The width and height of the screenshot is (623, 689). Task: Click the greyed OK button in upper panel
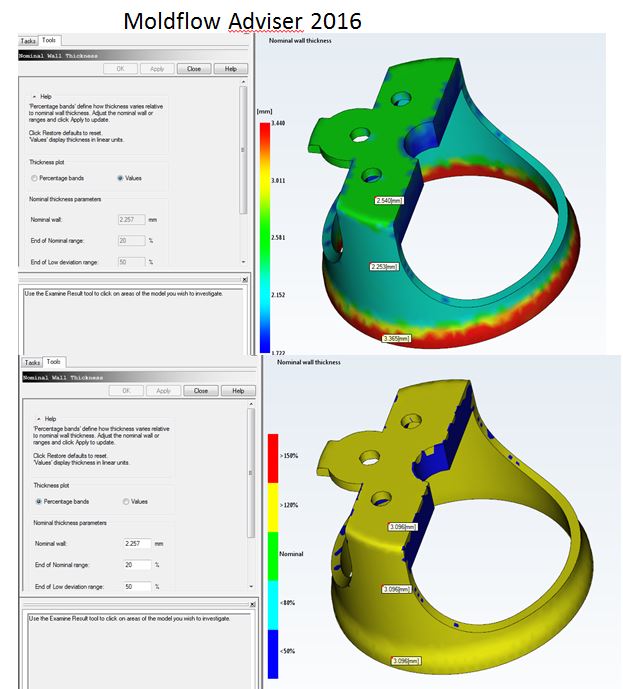click(x=120, y=69)
